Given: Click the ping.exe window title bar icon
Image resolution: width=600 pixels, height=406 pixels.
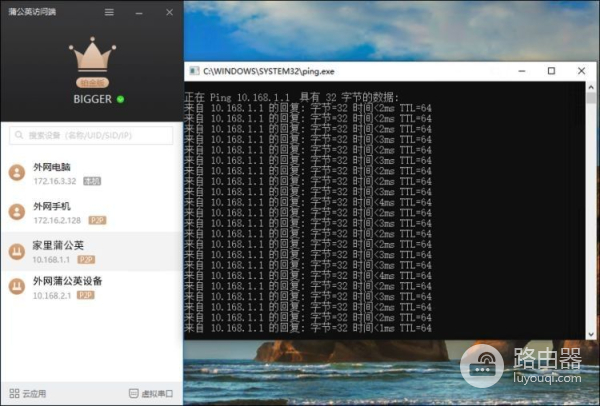Looking at the screenshot, I should [195, 71].
